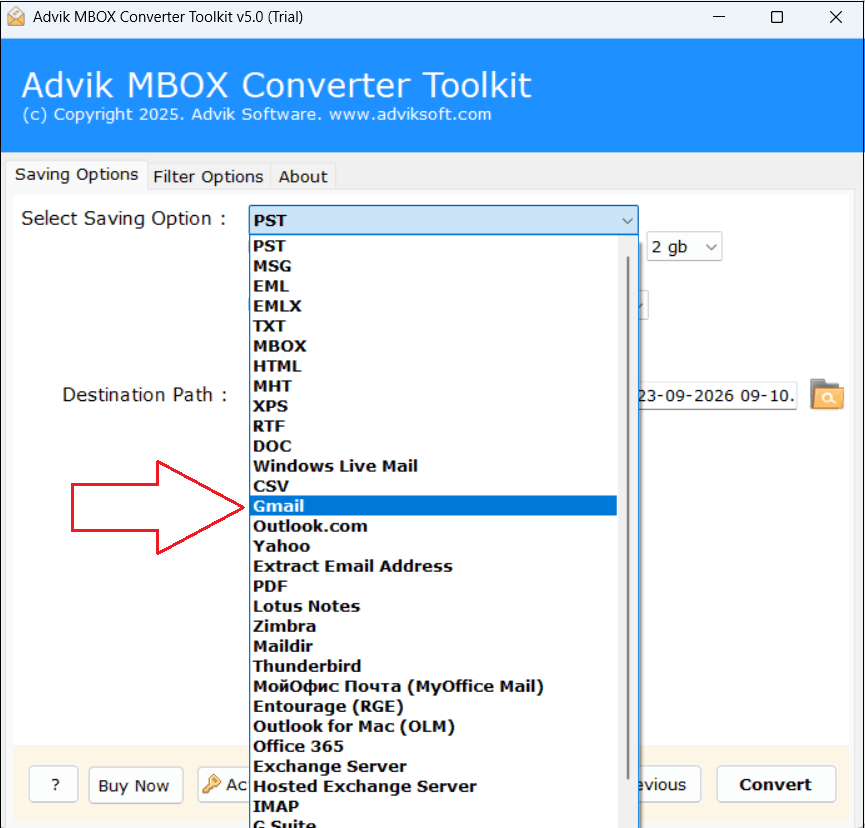Click the dropdown list vertical scrollbar

[628, 517]
